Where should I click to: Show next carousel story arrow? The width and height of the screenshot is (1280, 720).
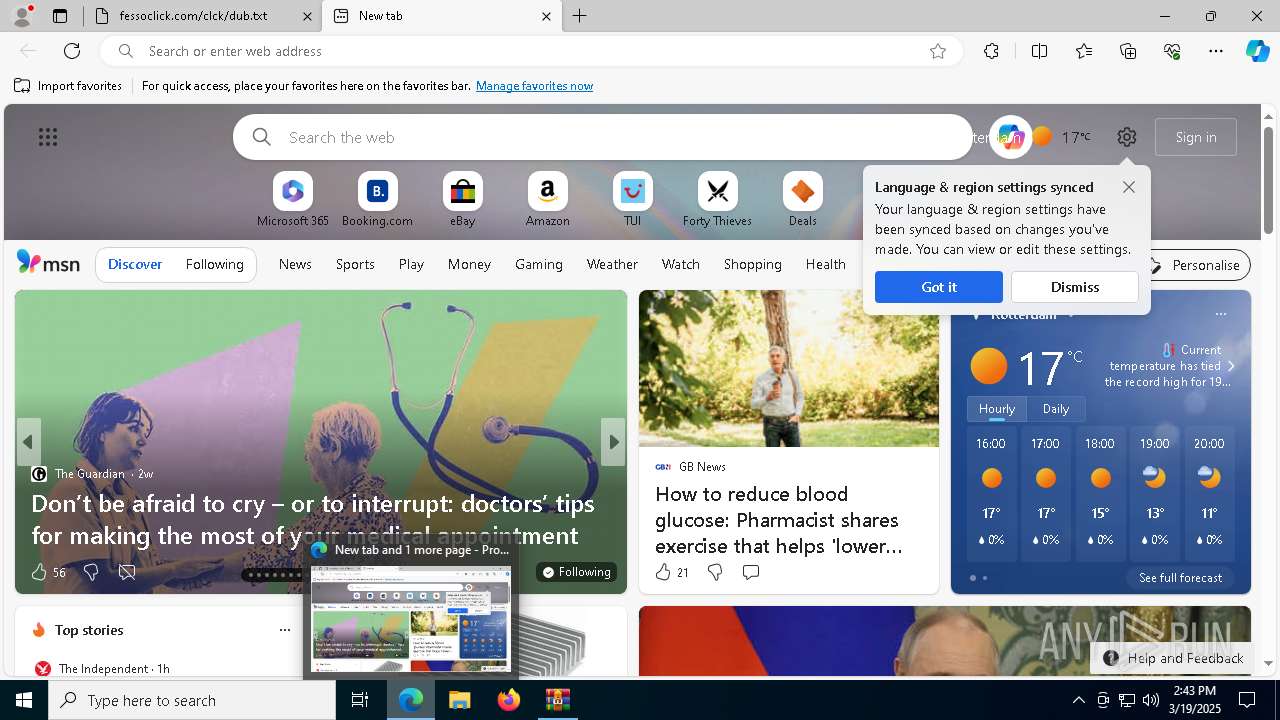click(613, 442)
